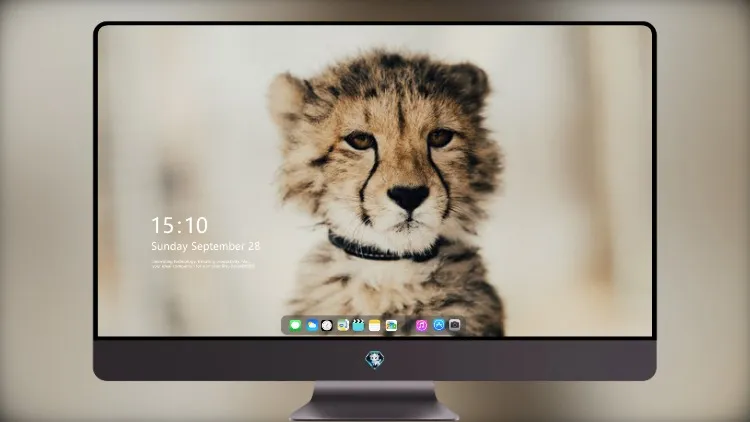Image resolution: width=750 pixels, height=422 pixels.
Task: Open the green Messages app in dock
Action: tap(295, 325)
